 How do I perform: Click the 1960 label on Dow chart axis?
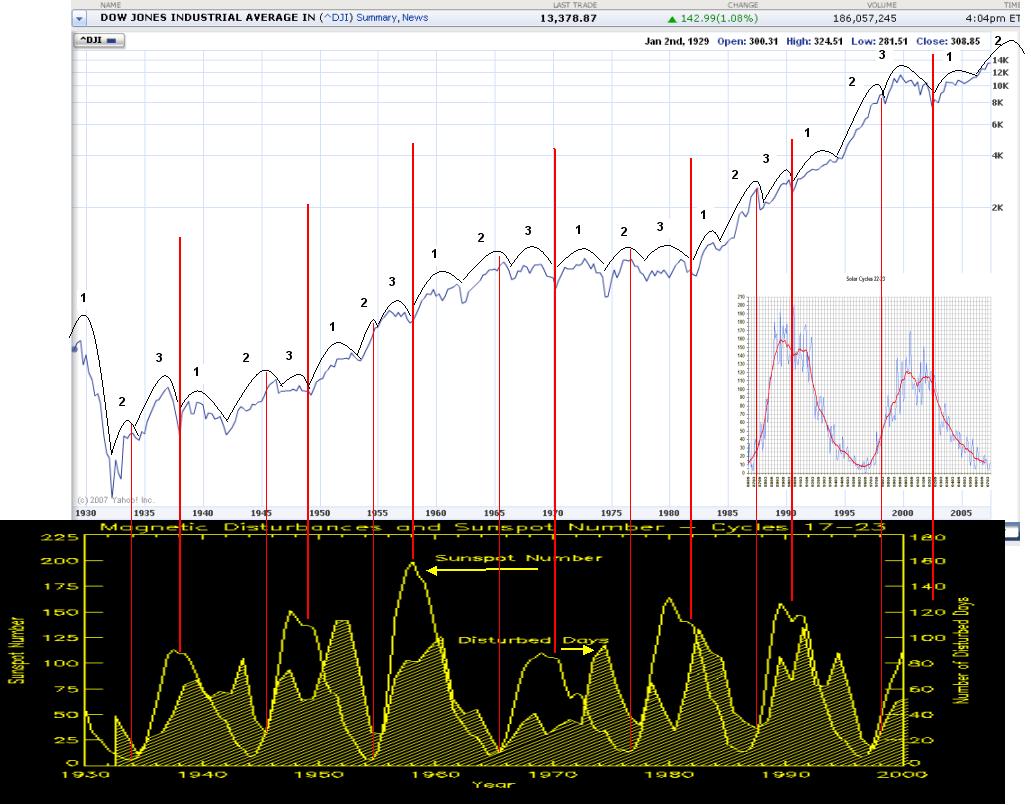[x=435, y=513]
